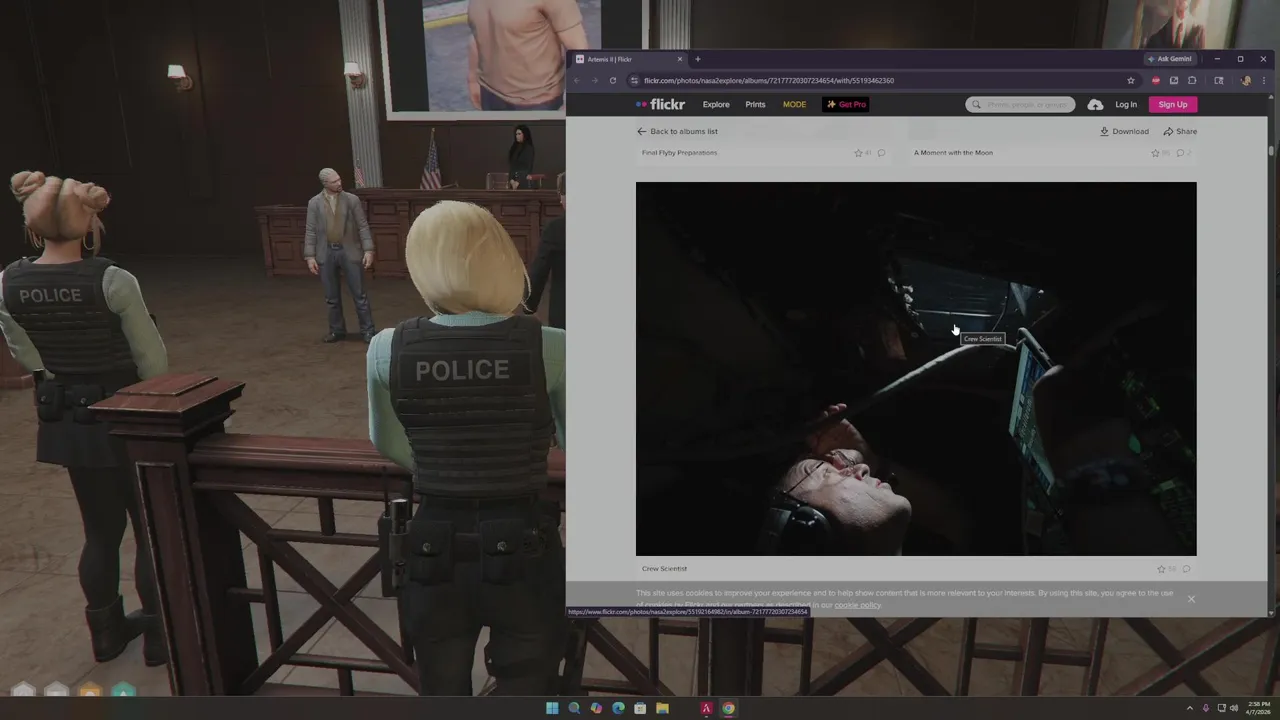The height and width of the screenshot is (720, 1280).
Task: Dismiss the cookie notice with the X
Action: point(1191,598)
